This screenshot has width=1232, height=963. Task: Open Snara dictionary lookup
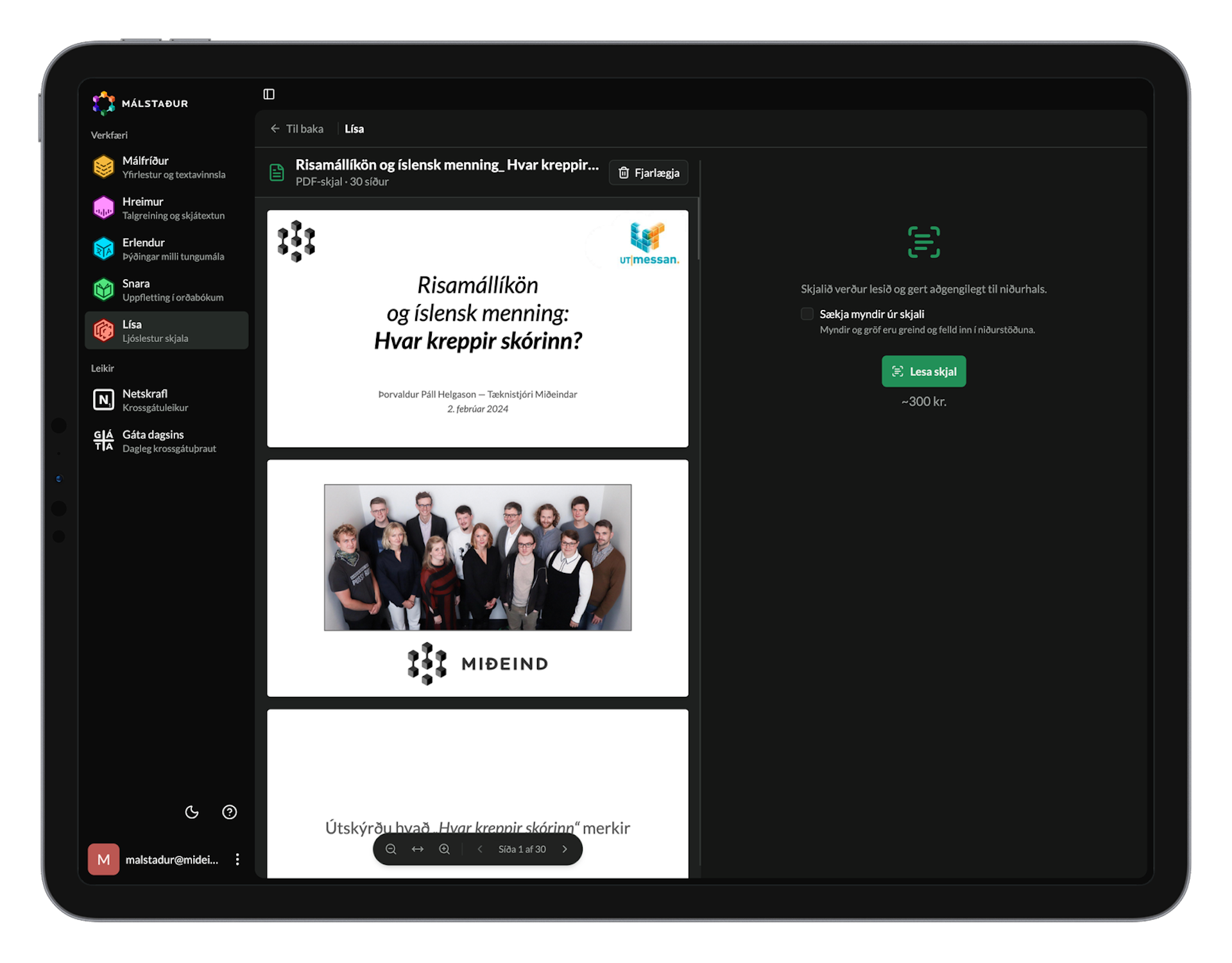166,290
